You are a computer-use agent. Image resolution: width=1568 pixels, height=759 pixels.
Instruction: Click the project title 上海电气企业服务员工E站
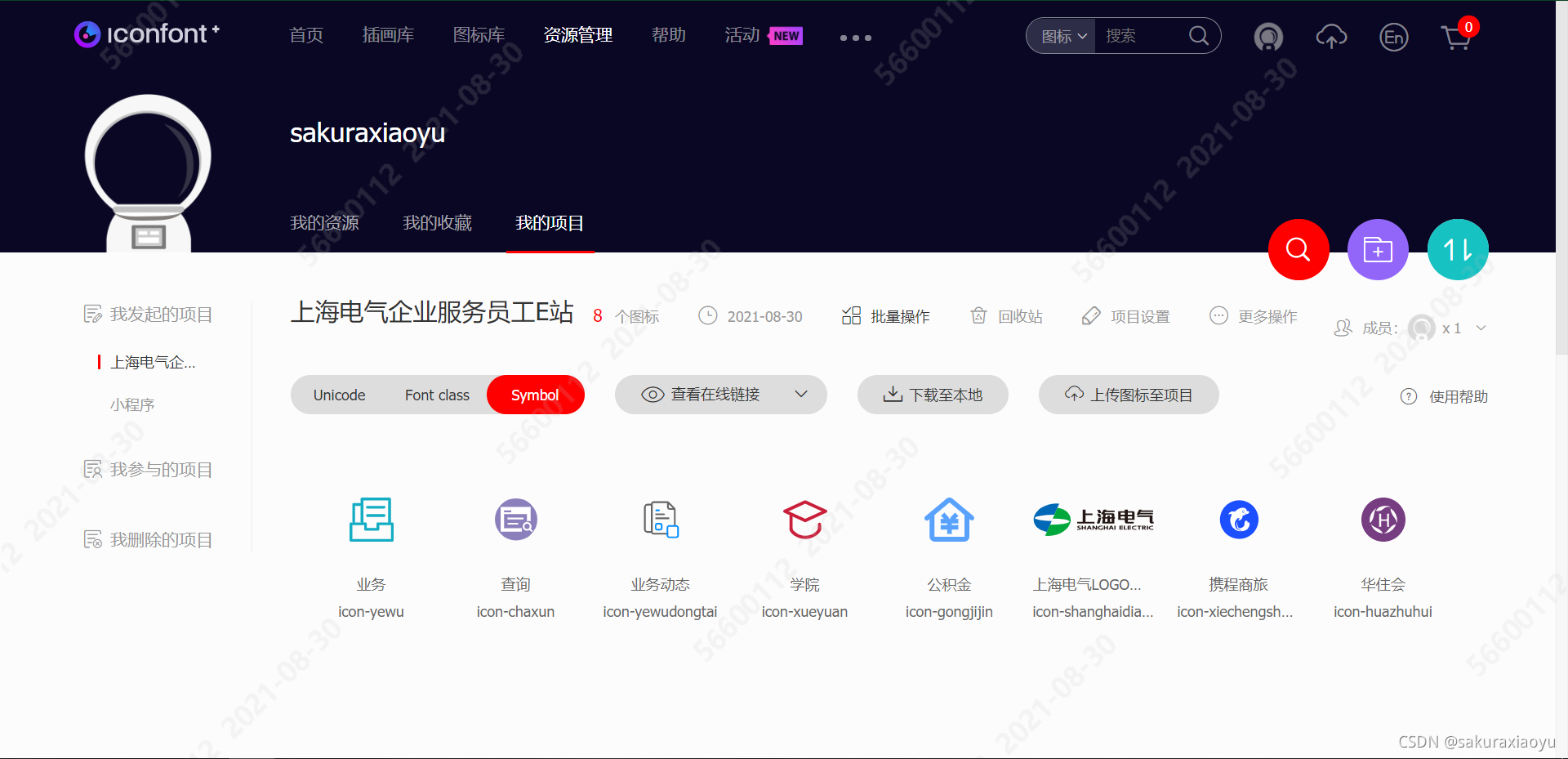432,312
